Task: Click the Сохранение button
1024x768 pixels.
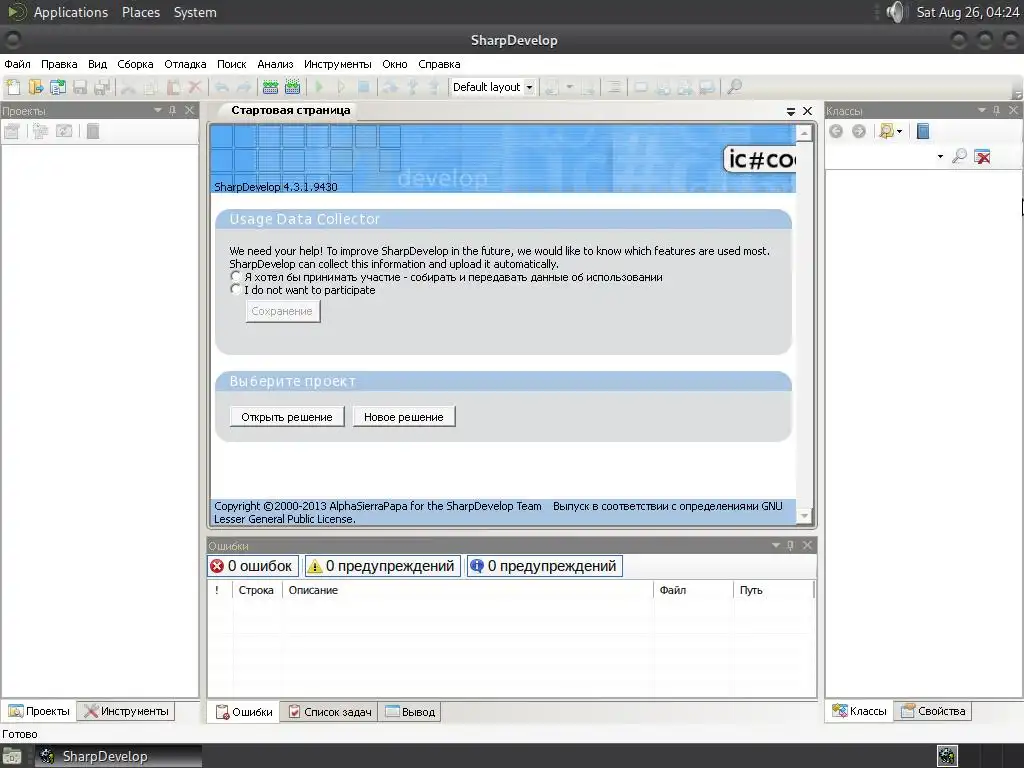Action: (x=282, y=312)
